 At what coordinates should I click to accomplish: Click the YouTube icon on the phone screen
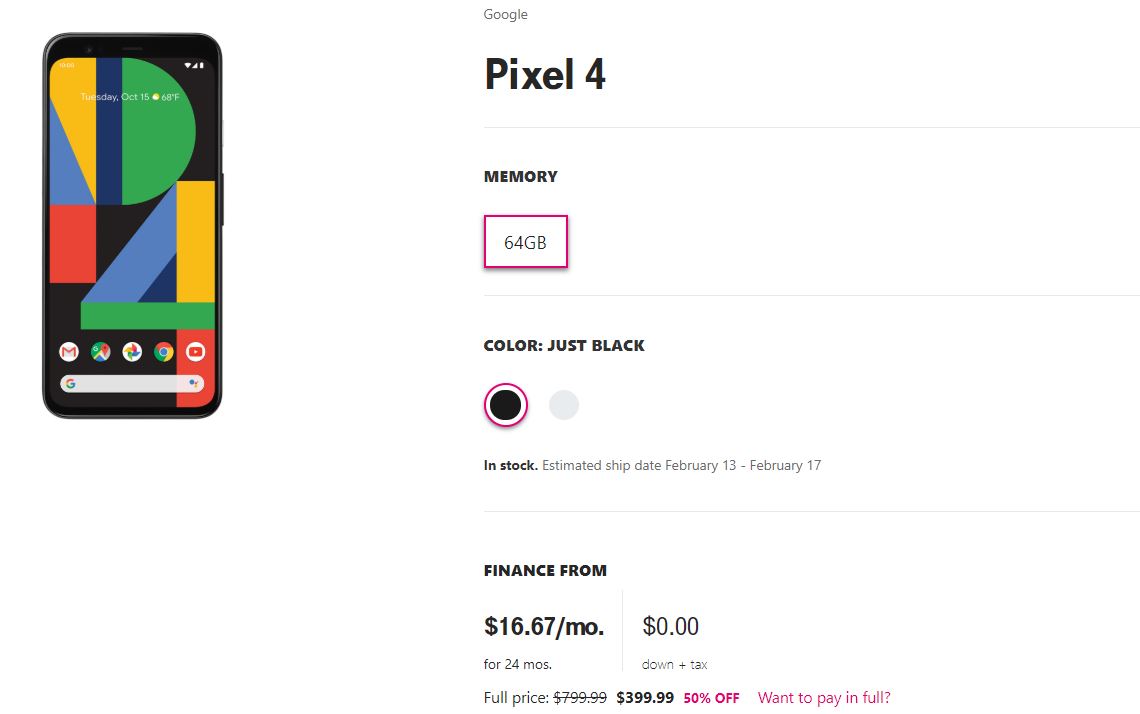(196, 352)
